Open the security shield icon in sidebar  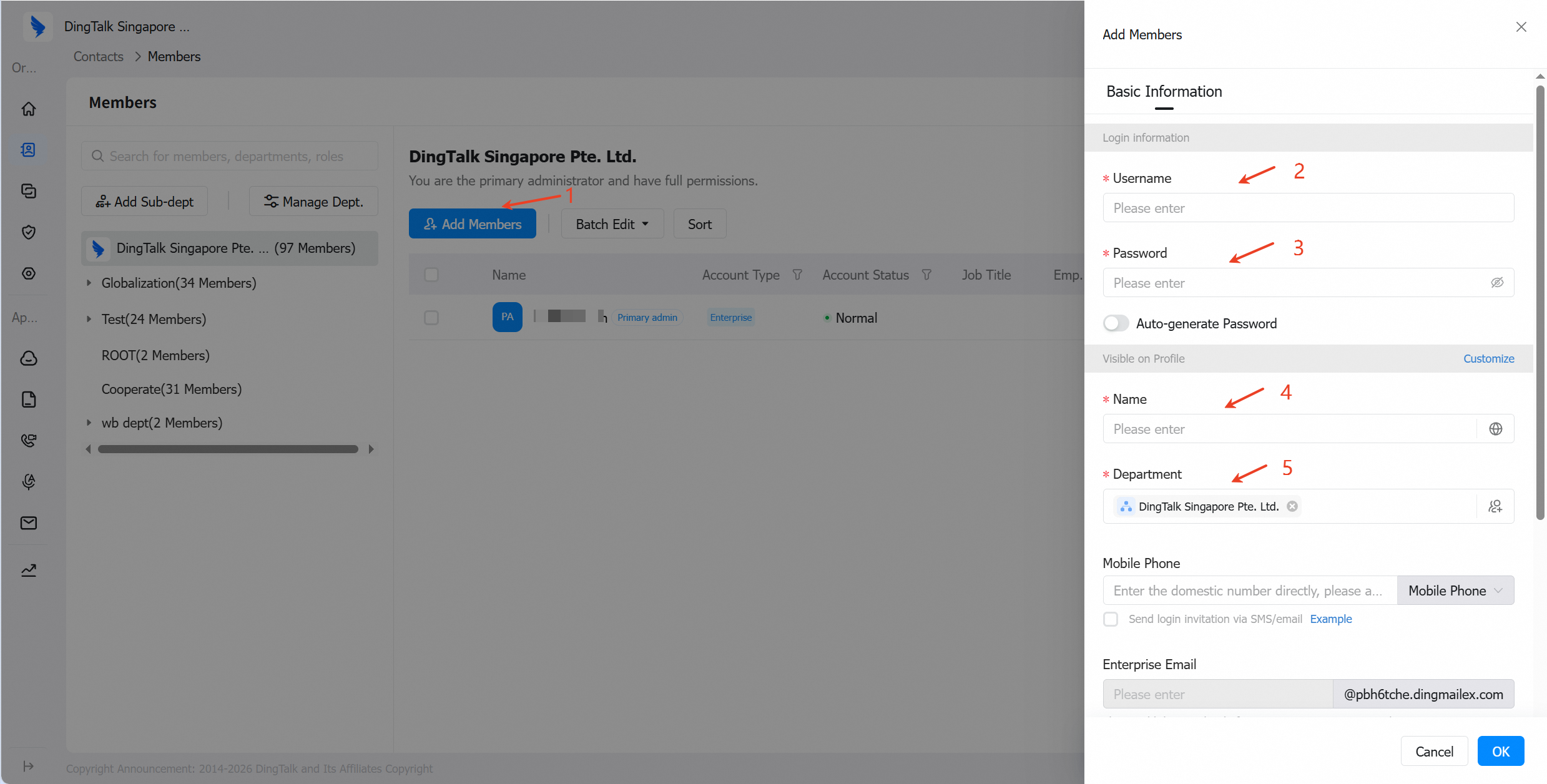tap(29, 232)
